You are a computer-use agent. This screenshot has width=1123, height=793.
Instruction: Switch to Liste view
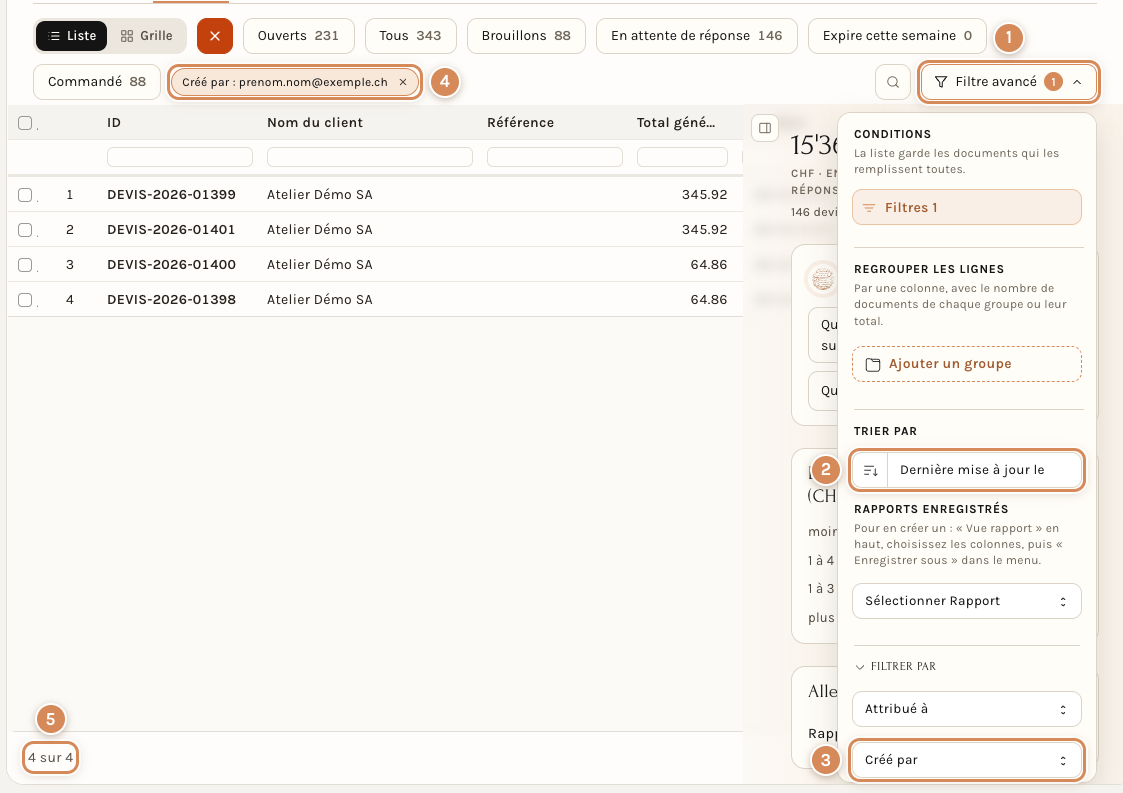72,36
